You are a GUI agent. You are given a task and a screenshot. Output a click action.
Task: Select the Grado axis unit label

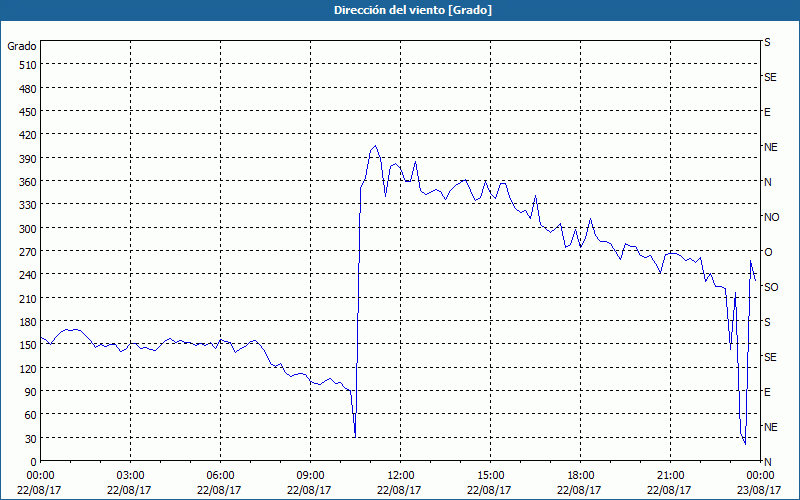22,46
